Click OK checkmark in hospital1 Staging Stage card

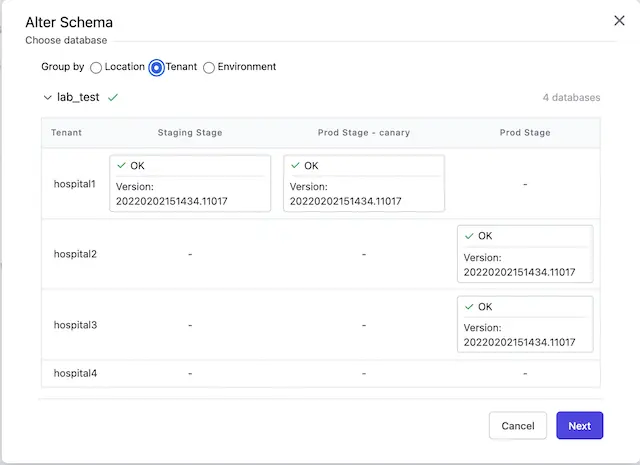pyautogui.click(x=122, y=166)
